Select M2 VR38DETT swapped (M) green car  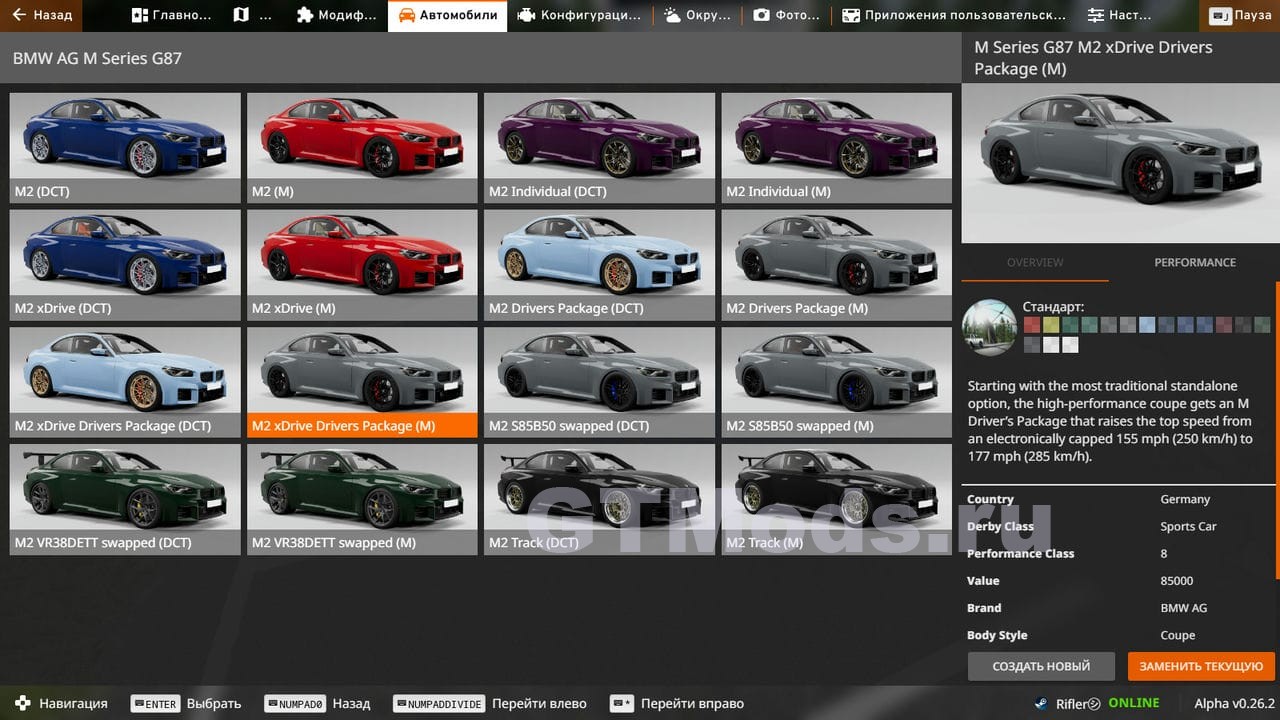[x=362, y=500]
